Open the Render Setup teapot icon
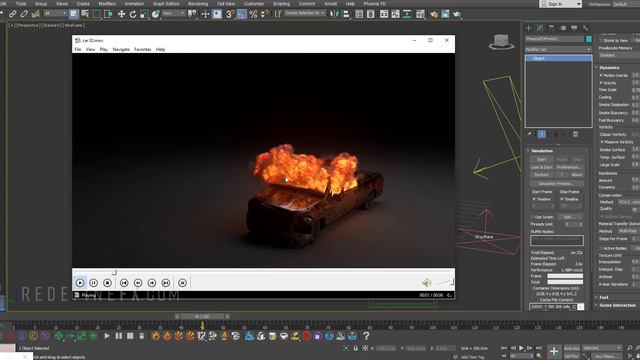The height and width of the screenshot is (360, 640). click(433, 14)
